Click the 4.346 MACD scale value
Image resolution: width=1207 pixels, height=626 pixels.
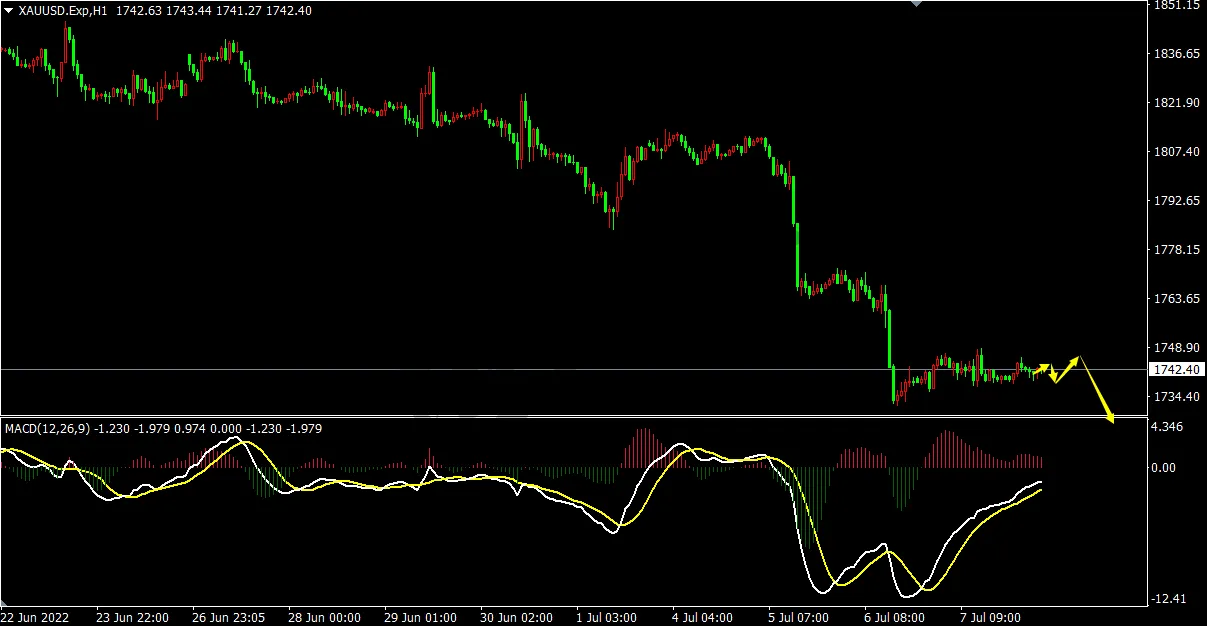pos(1168,428)
